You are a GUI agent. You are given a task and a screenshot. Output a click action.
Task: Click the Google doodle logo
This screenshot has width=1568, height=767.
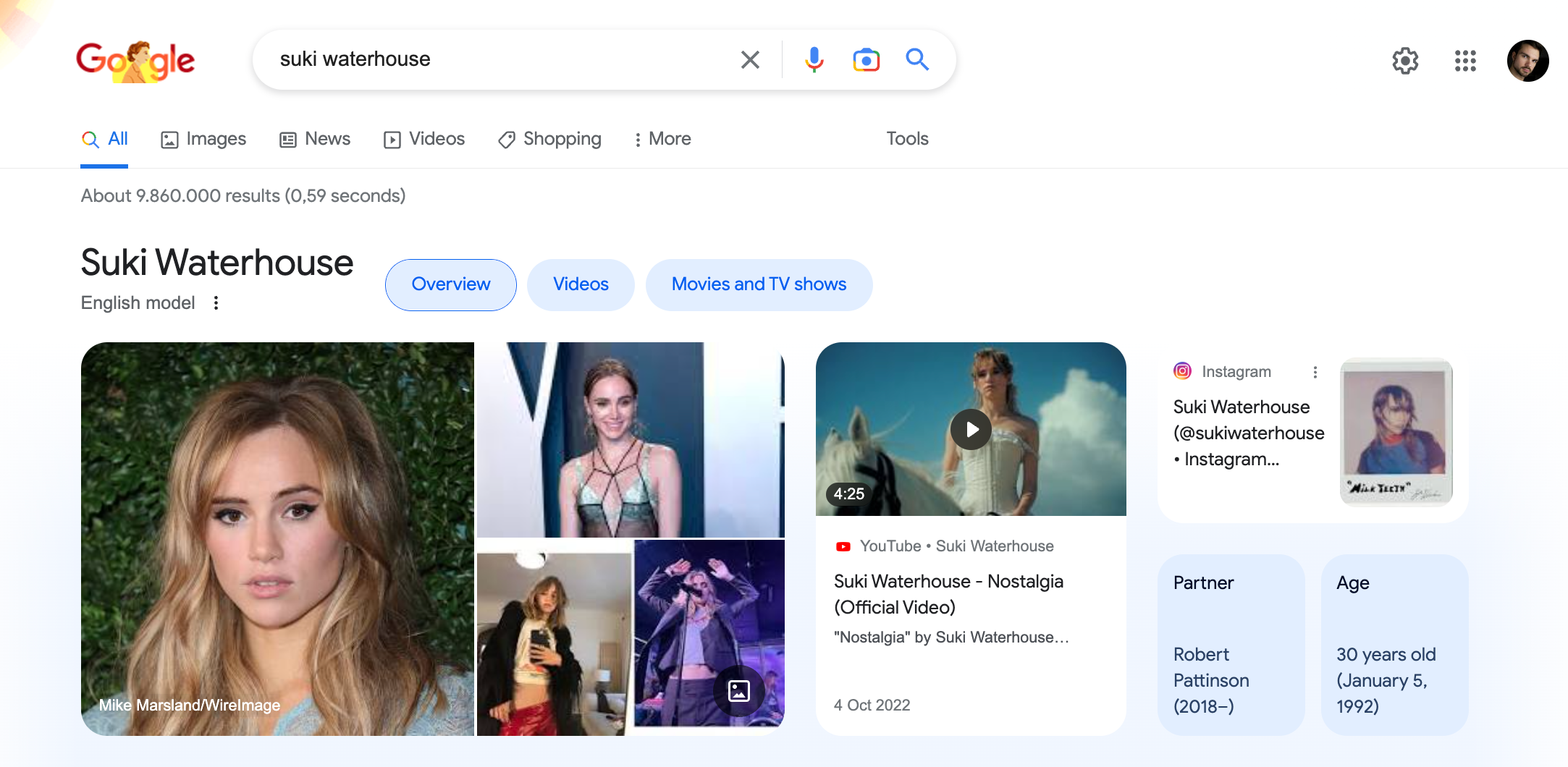point(135,61)
